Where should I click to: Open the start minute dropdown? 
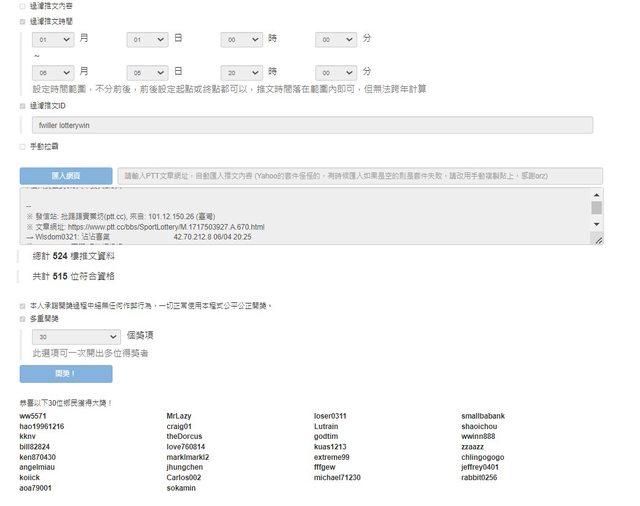[x=336, y=39]
